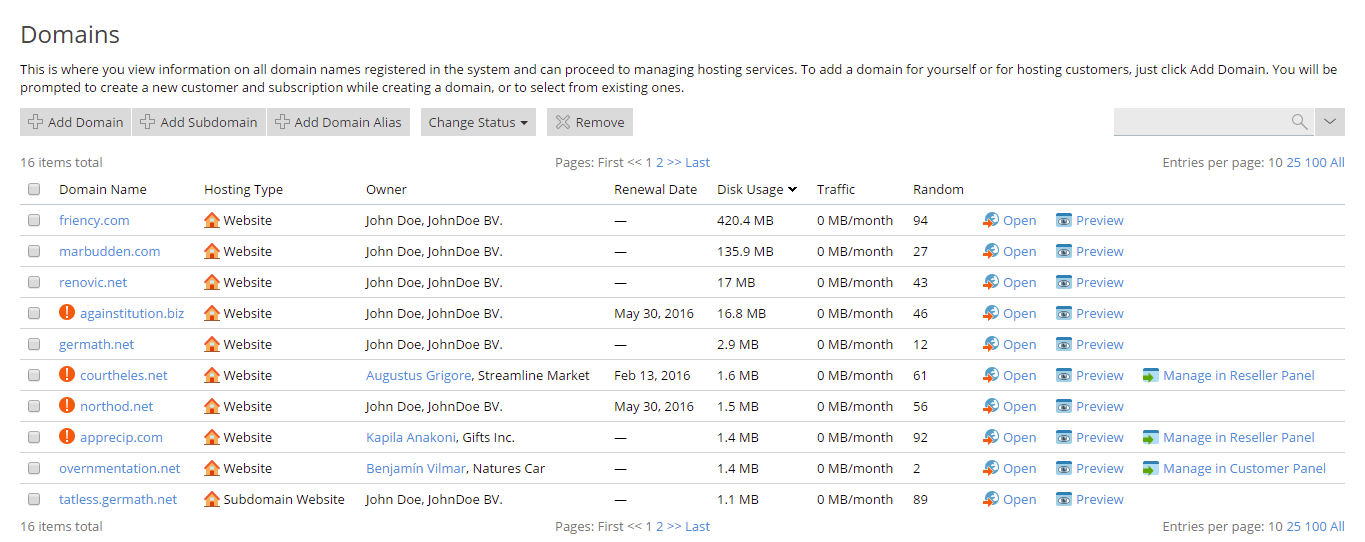Open the Change Status dropdown

478,123
